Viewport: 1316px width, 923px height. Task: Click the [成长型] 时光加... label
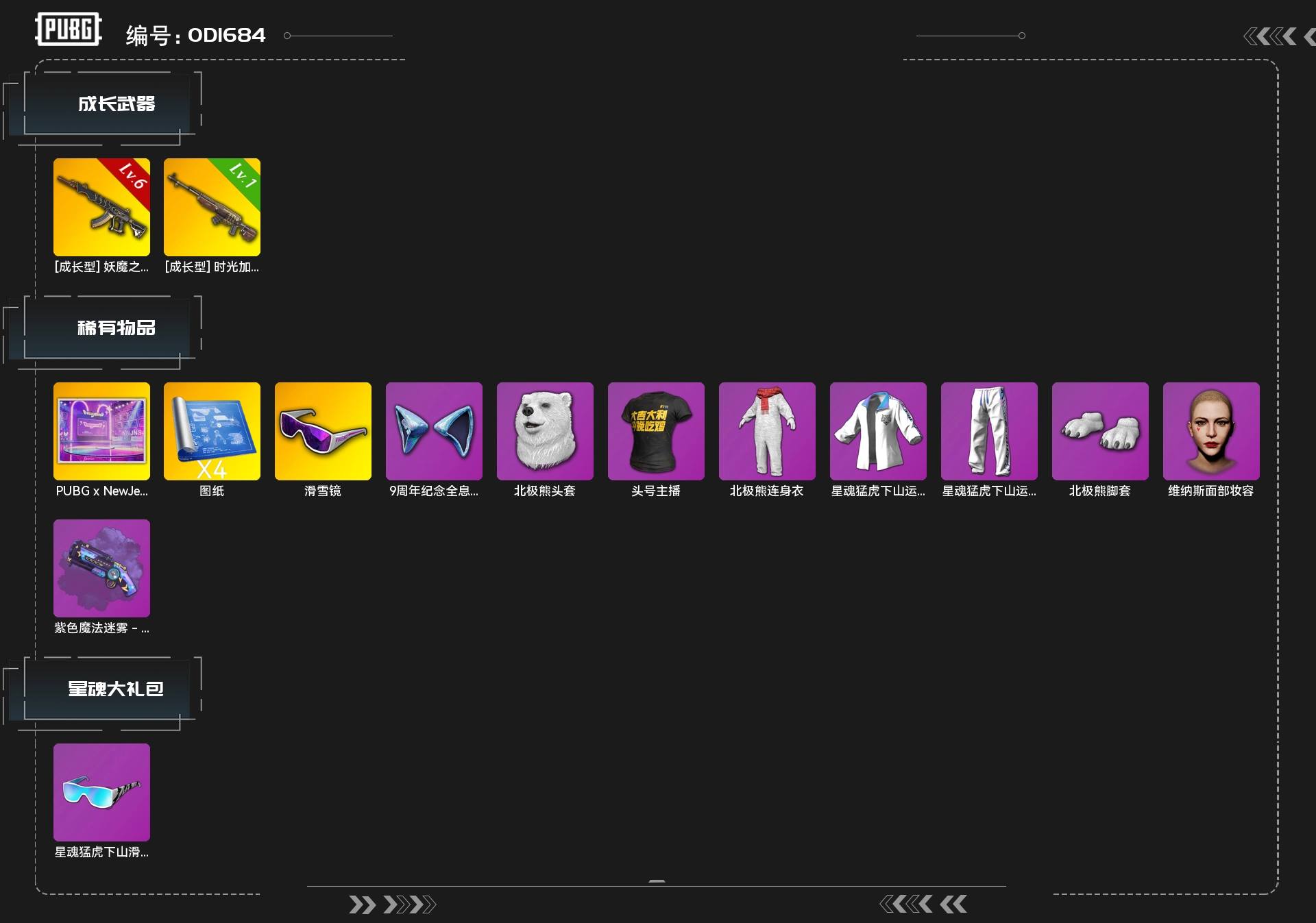tap(212, 267)
